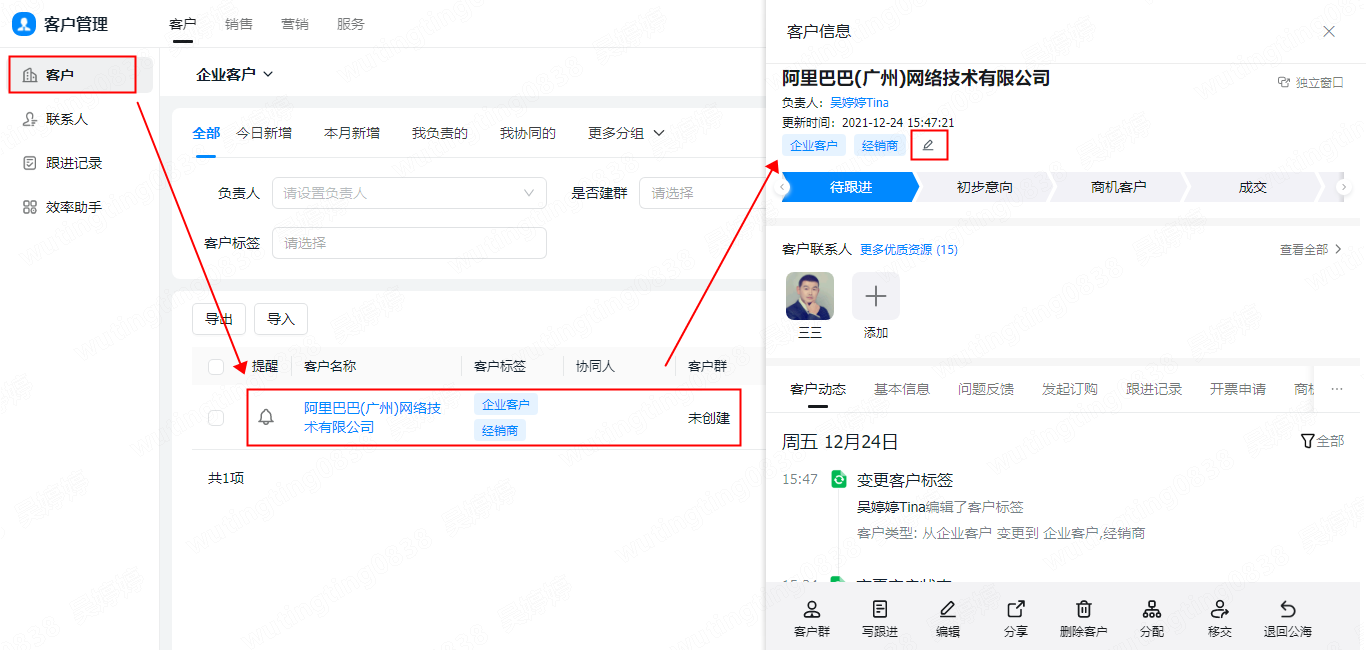Toggle the select-all checkbox in table header

[x=216, y=367]
